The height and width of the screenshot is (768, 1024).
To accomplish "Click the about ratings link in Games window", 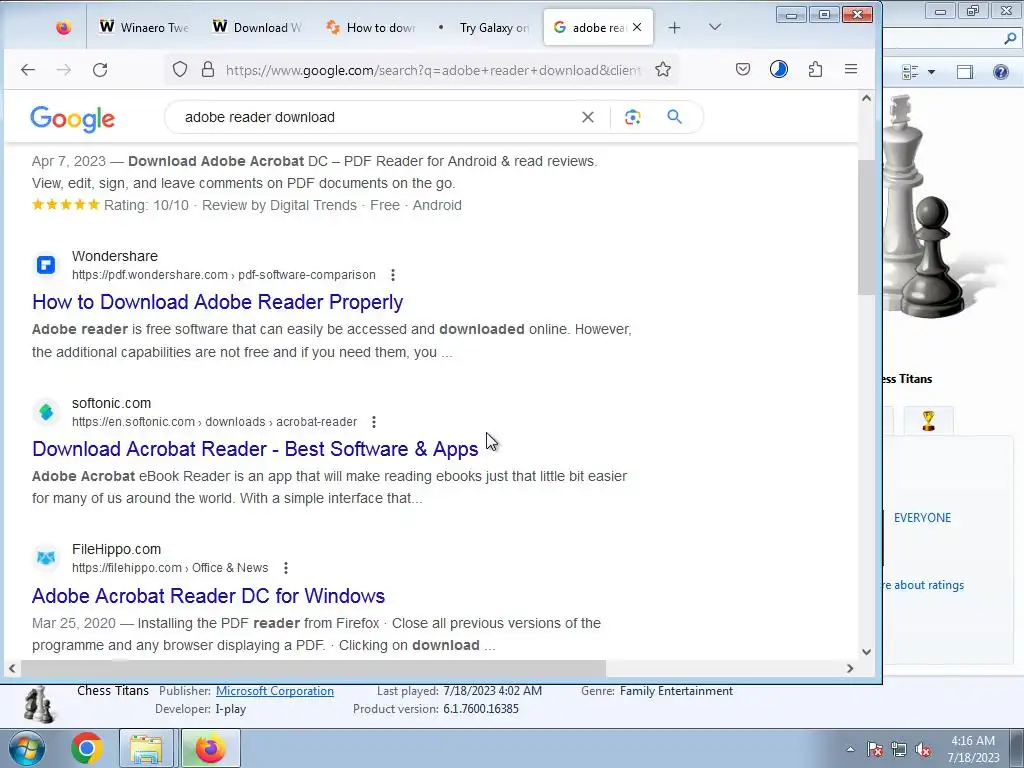I will click(923, 585).
